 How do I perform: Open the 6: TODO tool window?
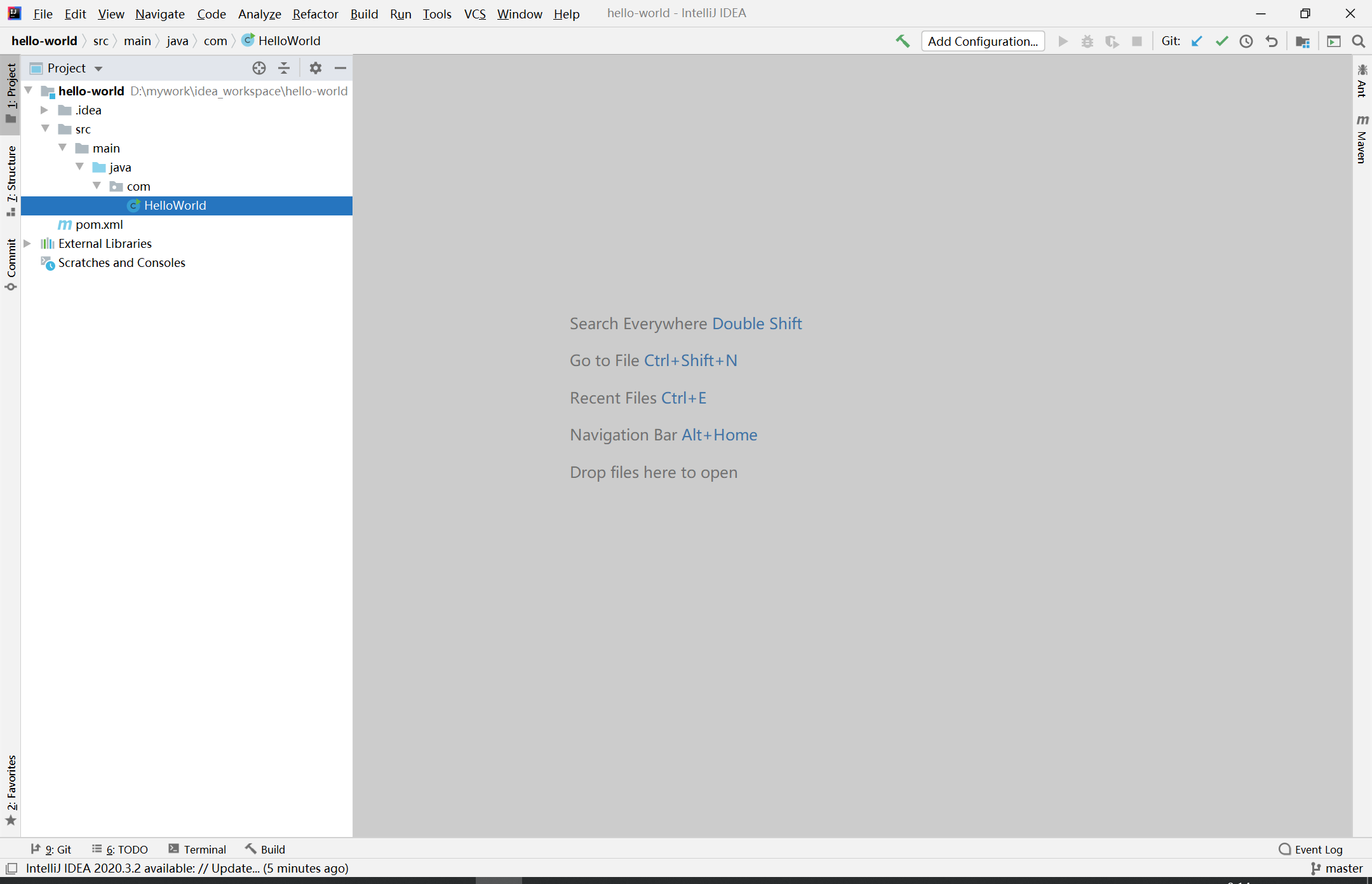pos(120,849)
